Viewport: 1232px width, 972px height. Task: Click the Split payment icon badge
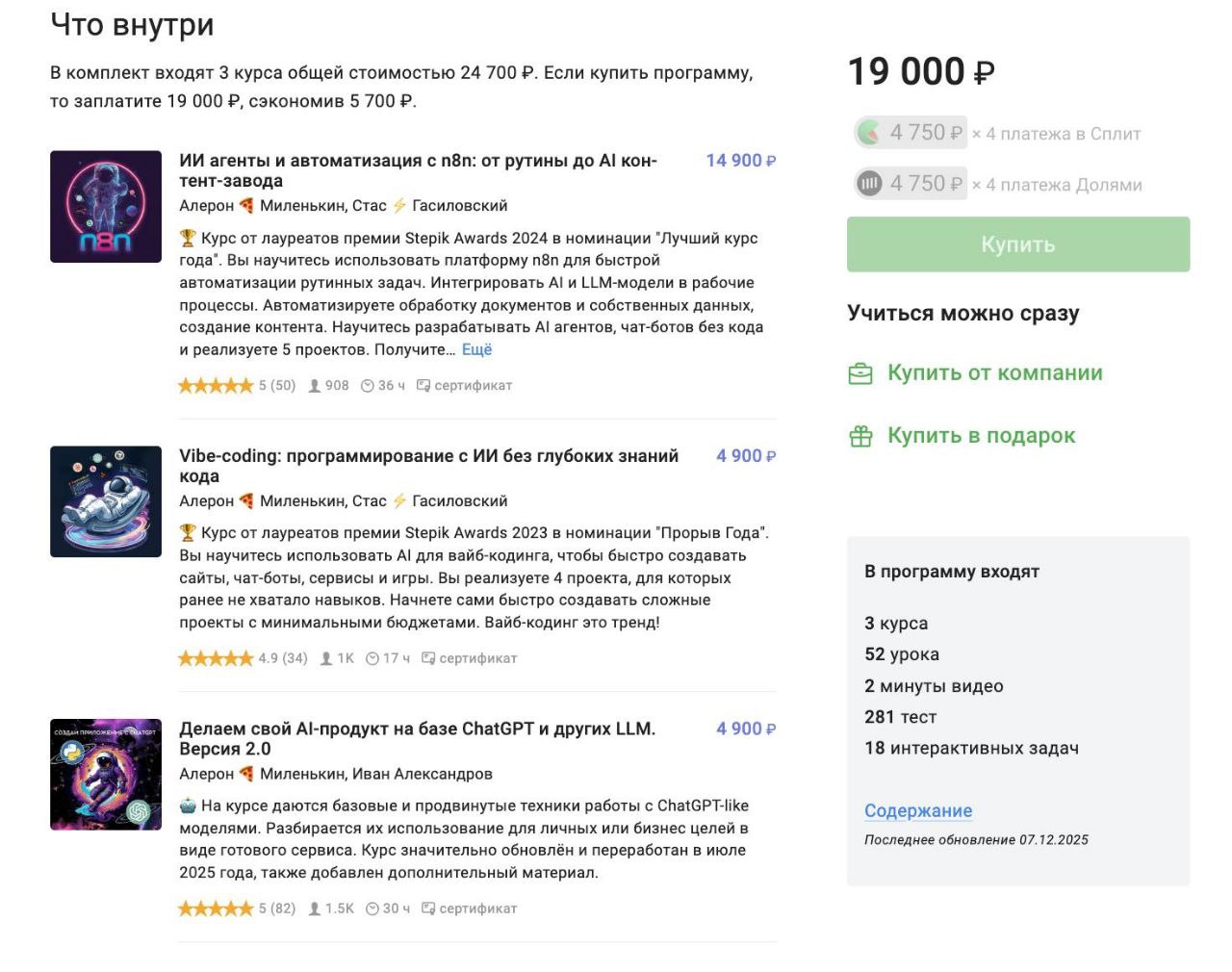click(869, 133)
